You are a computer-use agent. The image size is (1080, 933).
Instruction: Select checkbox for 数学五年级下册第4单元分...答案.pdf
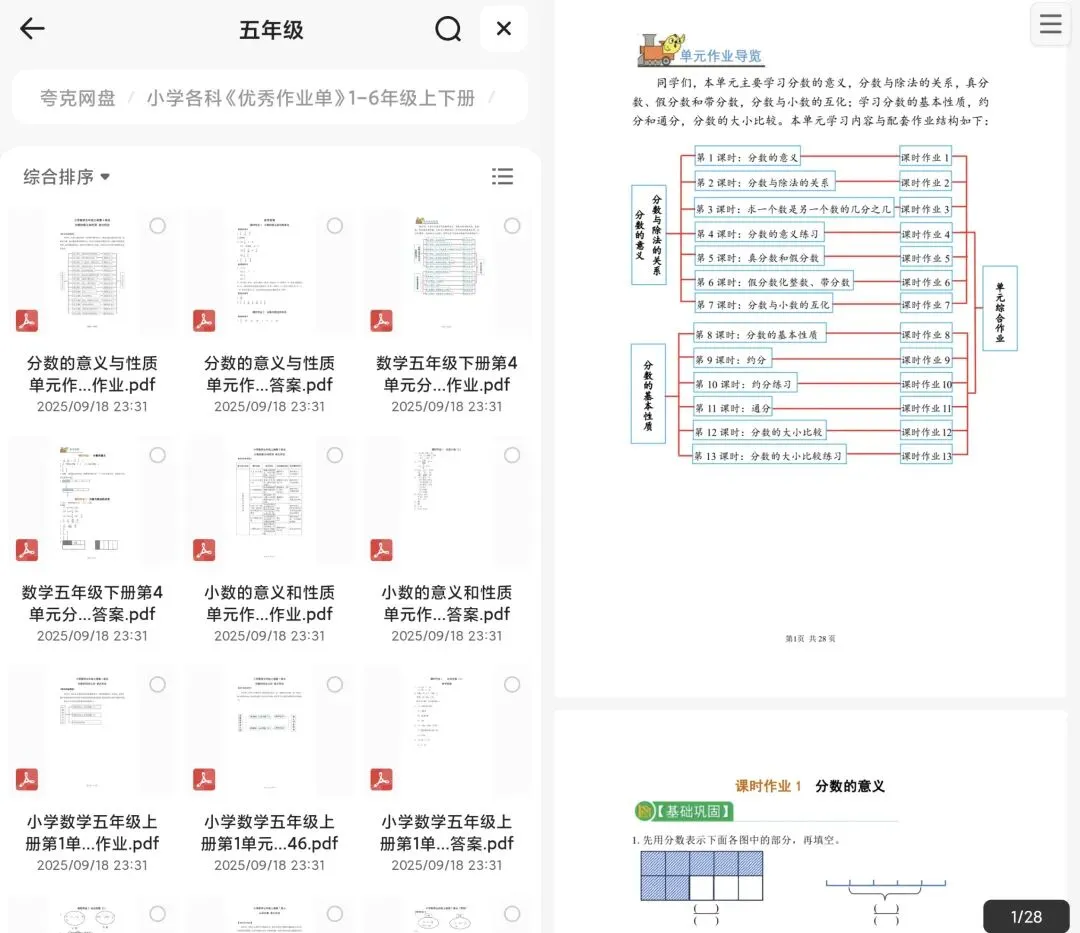coord(158,455)
